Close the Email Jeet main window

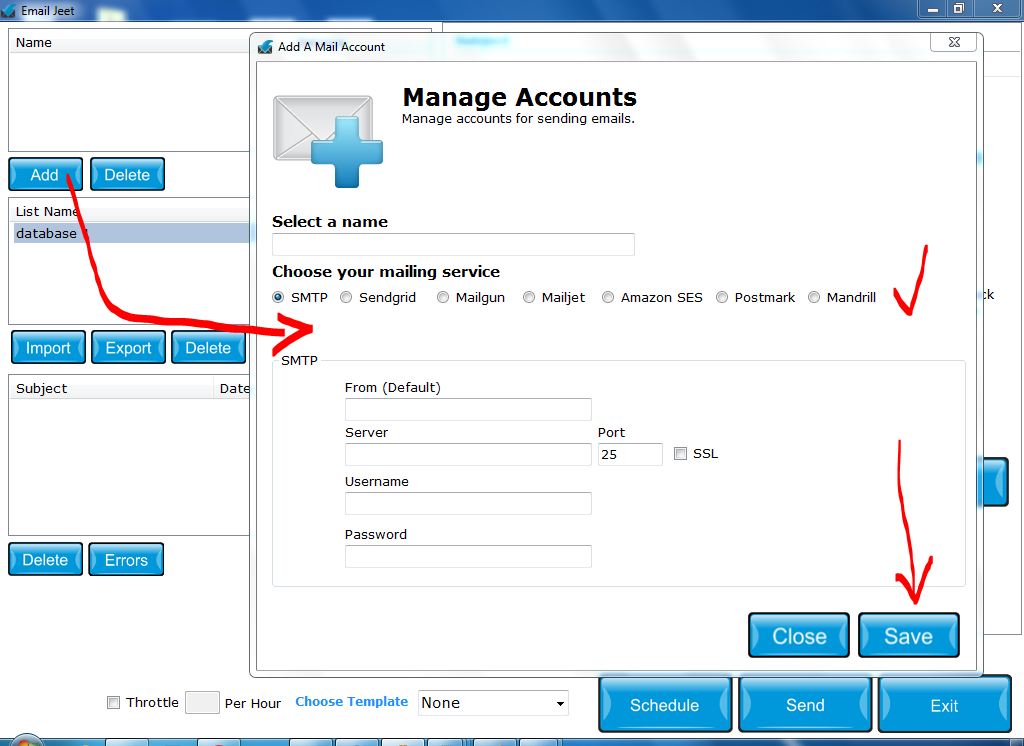coord(998,8)
